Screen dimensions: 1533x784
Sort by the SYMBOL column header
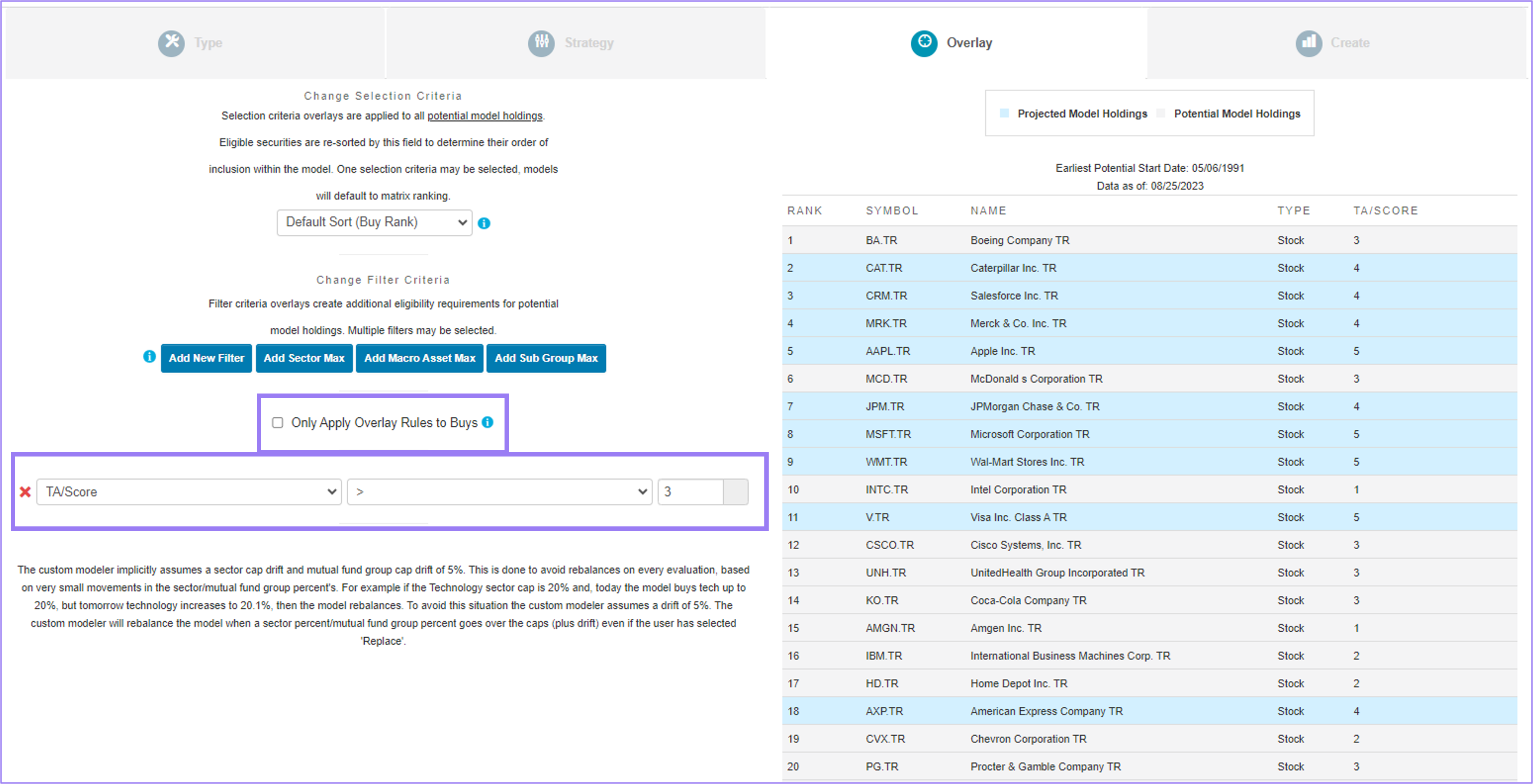(x=892, y=211)
